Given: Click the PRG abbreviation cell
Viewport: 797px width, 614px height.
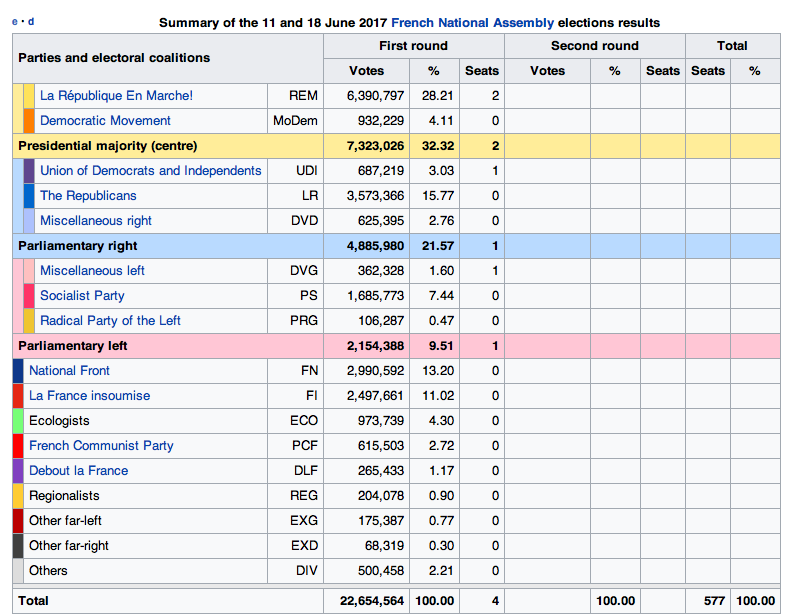Looking at the screenshot, I should 295,320.
